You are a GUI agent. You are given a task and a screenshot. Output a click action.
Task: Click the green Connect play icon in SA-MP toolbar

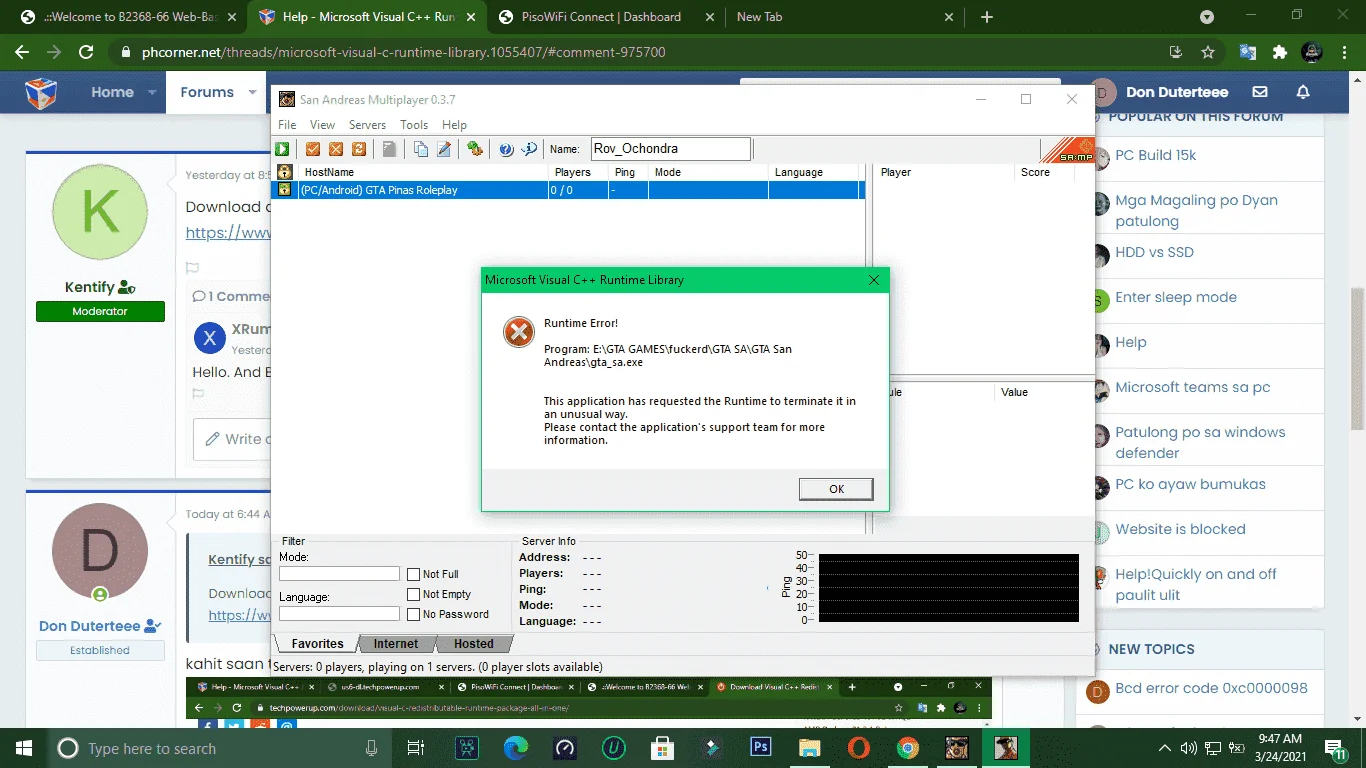[283, 149]
